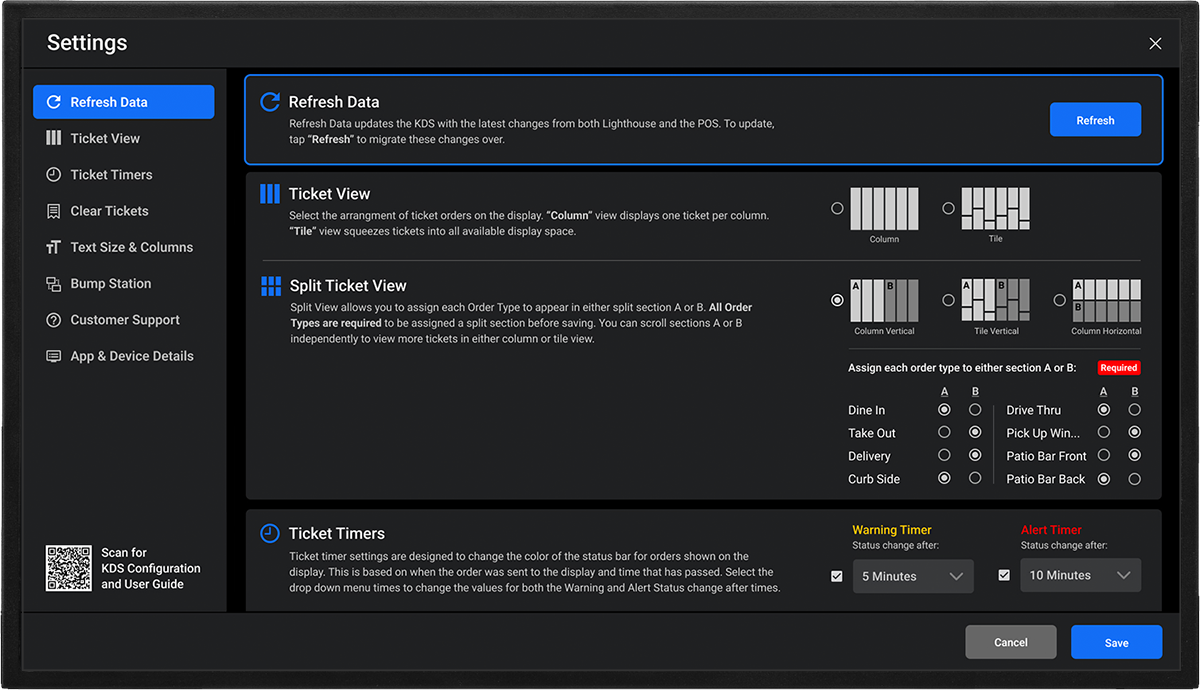
Task: Click the circular arrow icon beside Refresh Data heading
Action: tap(270, 102)
